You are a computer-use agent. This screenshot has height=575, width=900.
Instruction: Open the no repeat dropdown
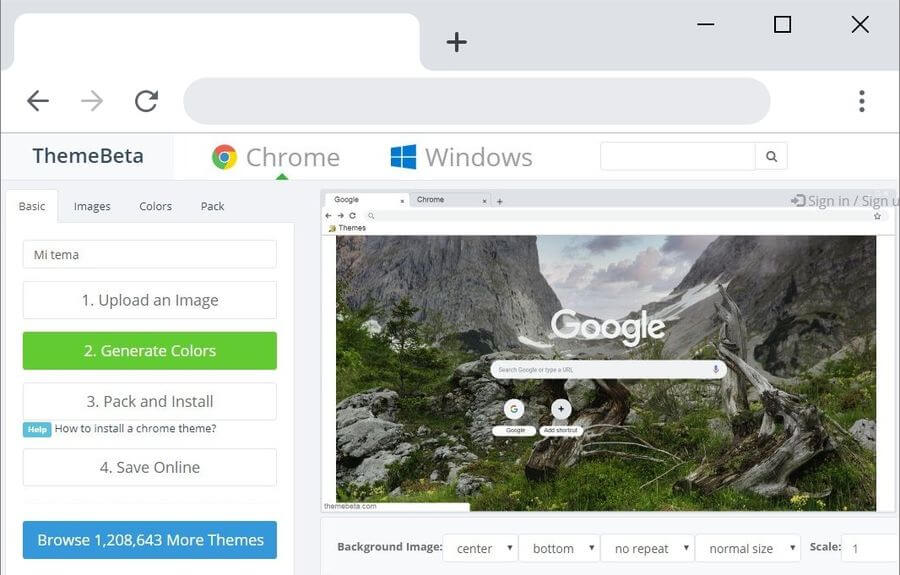647,548
